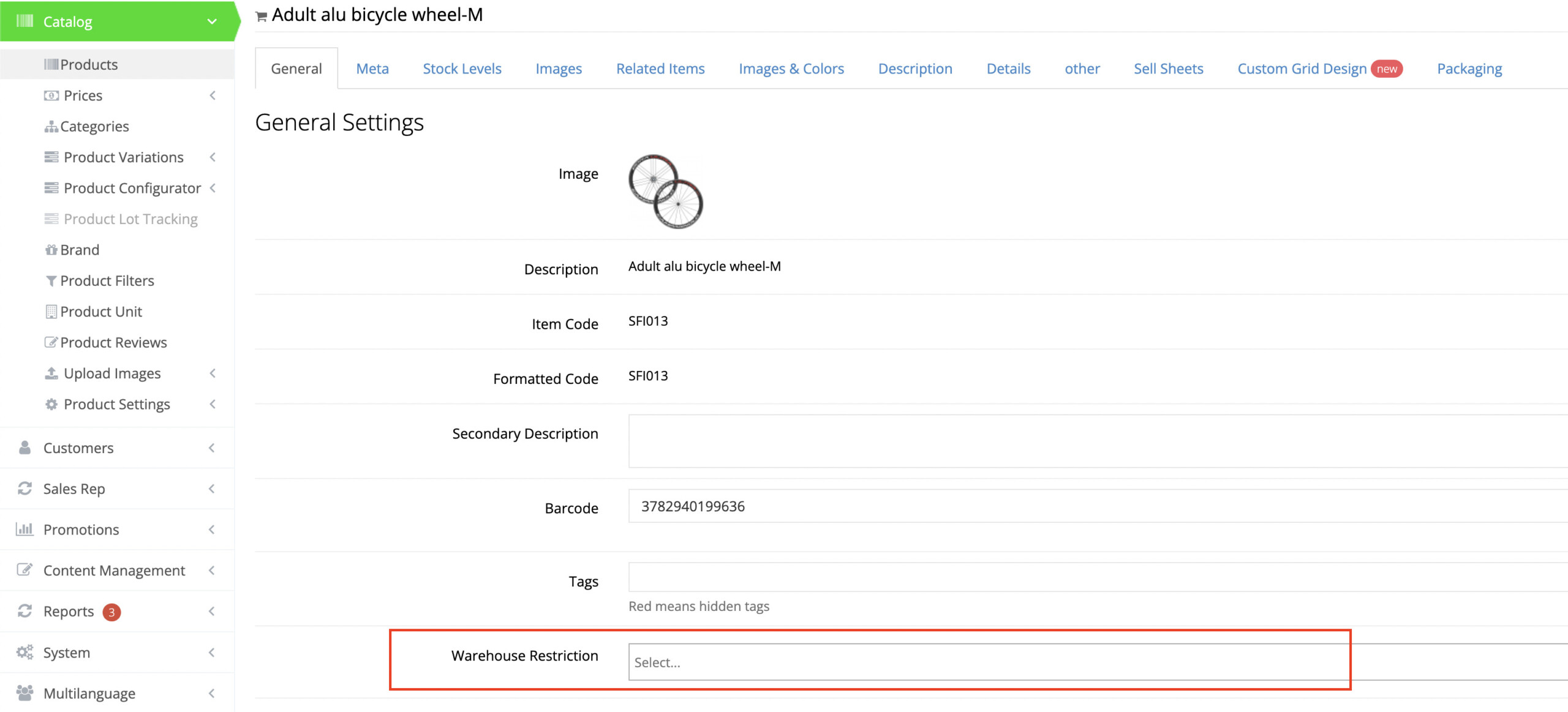Viewport: 1568px width, 712px height.
Task: Collapse the Catalog section chevron
Action: (x=212, y=22)
